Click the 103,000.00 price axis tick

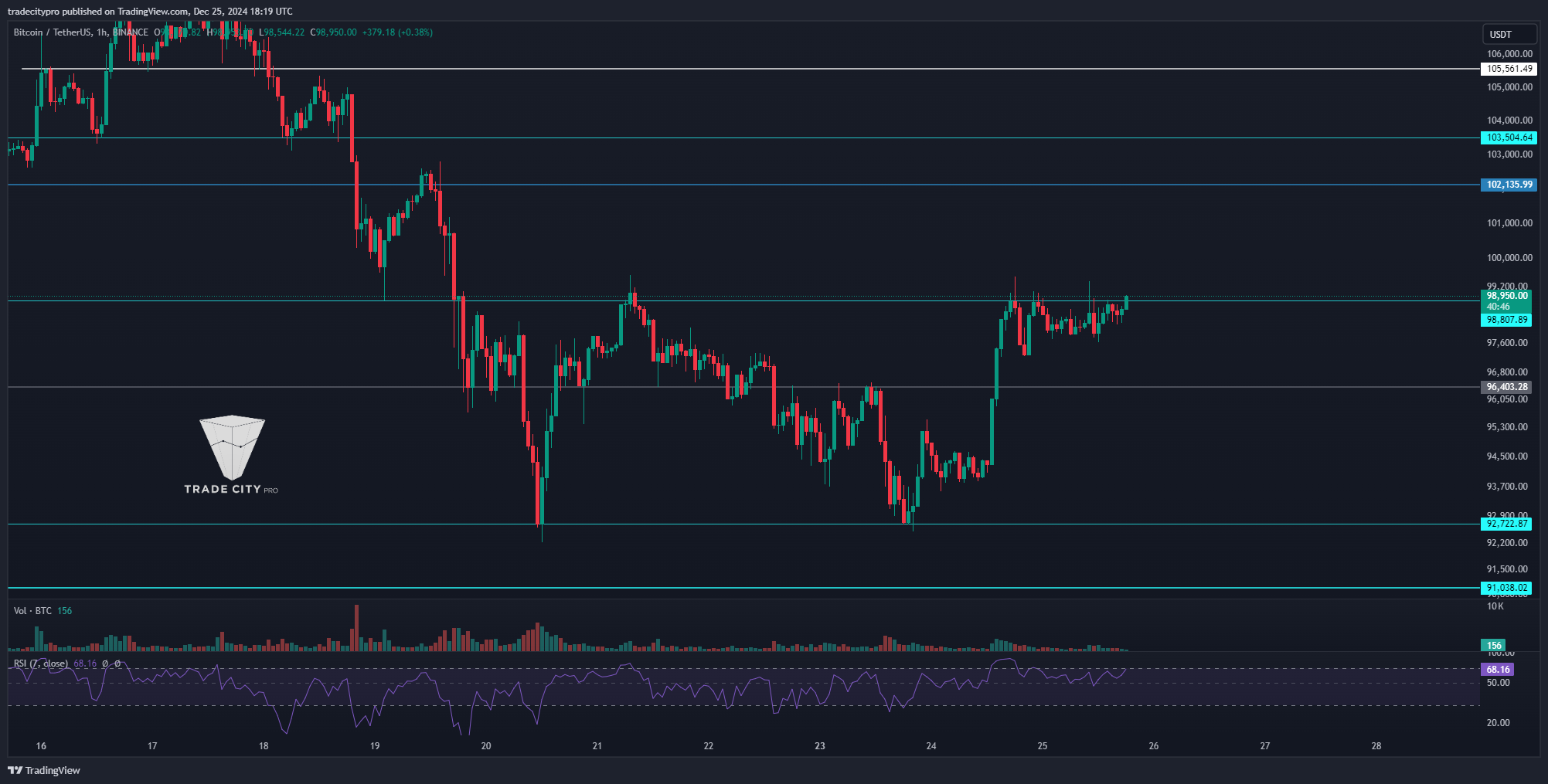1509,154
